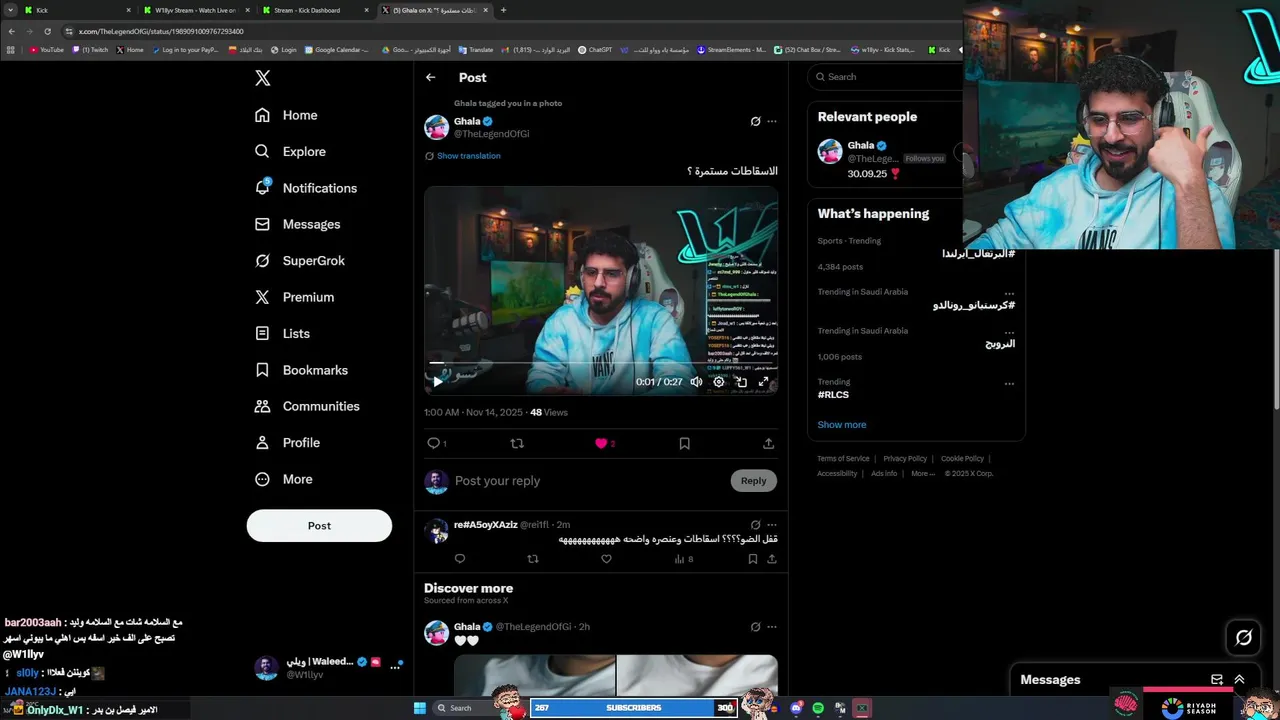Expand the Messages drawer
Viewport: 1280px width, 720px height.
coord(1239,680)
